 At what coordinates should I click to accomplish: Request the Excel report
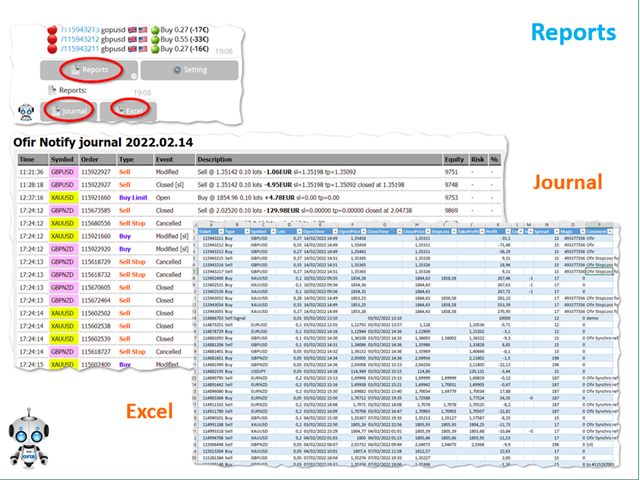[128, 111]
